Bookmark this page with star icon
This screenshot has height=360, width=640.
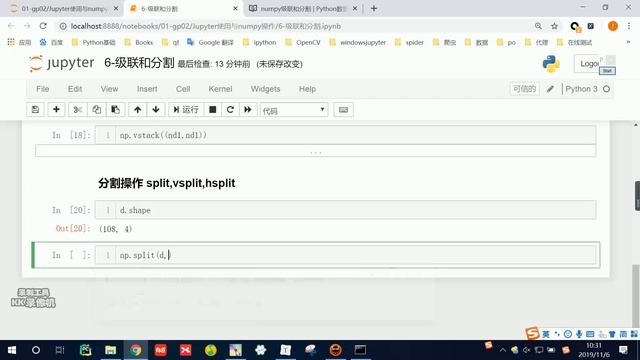click(x=554, y=26)
